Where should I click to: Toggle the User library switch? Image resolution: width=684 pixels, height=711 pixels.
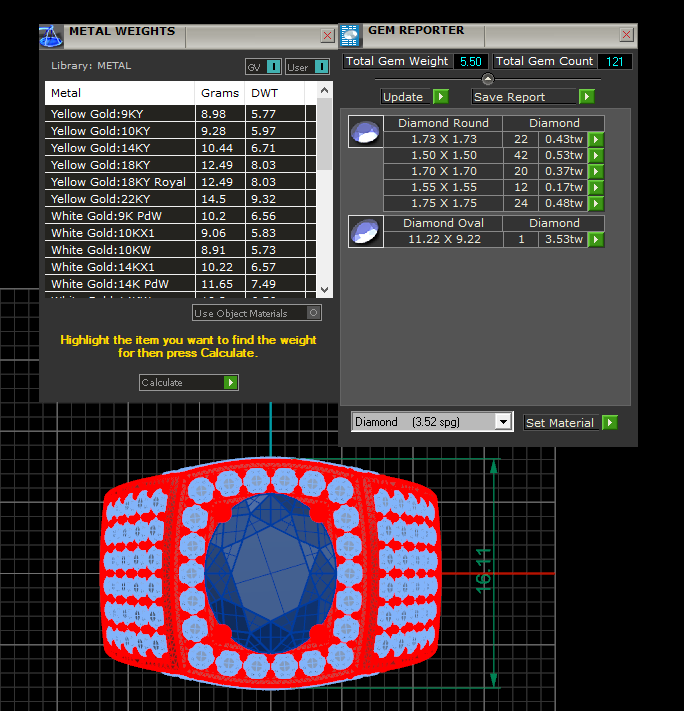coord(321,67)
